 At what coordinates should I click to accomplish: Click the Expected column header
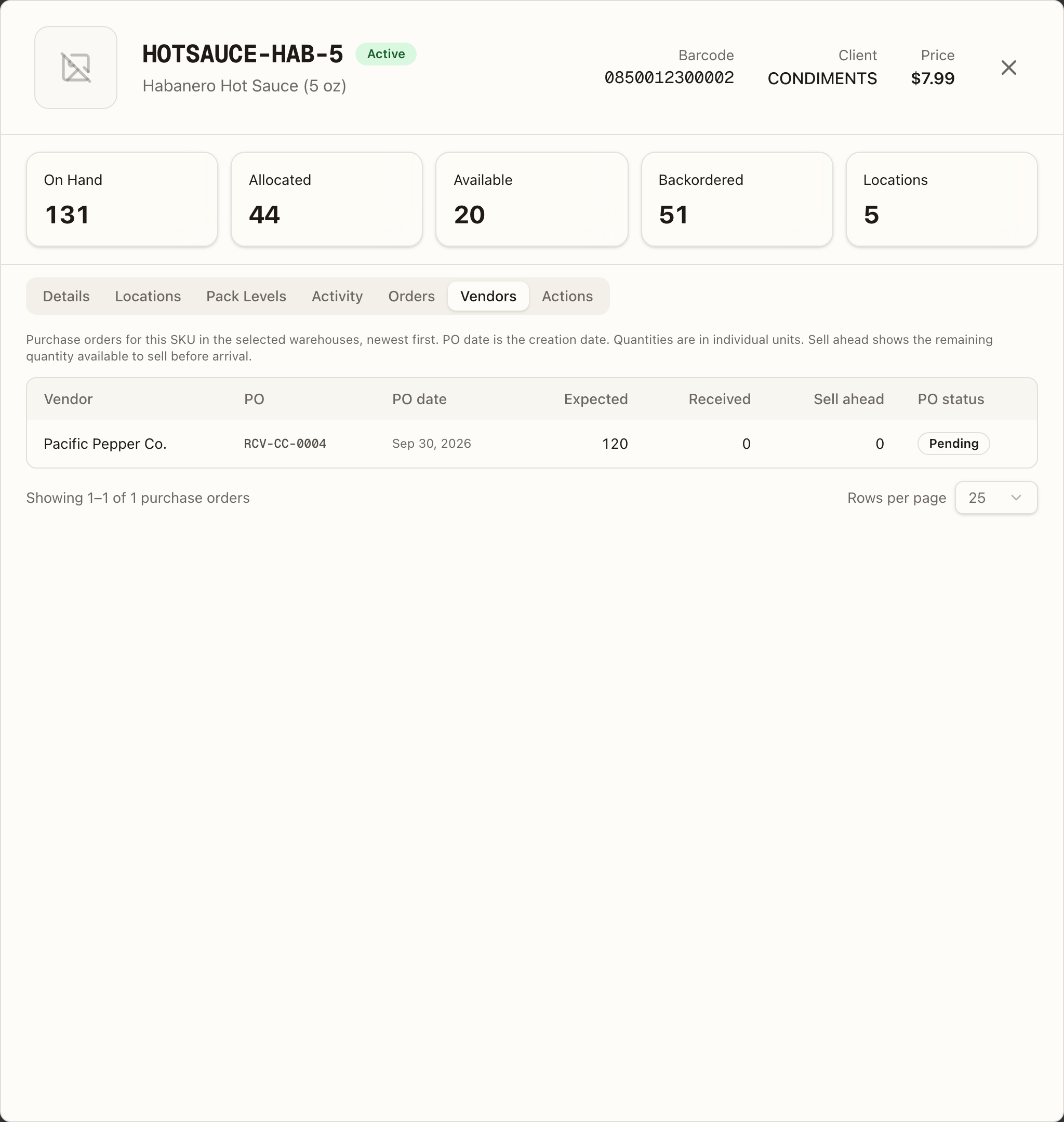coord(595,399)
